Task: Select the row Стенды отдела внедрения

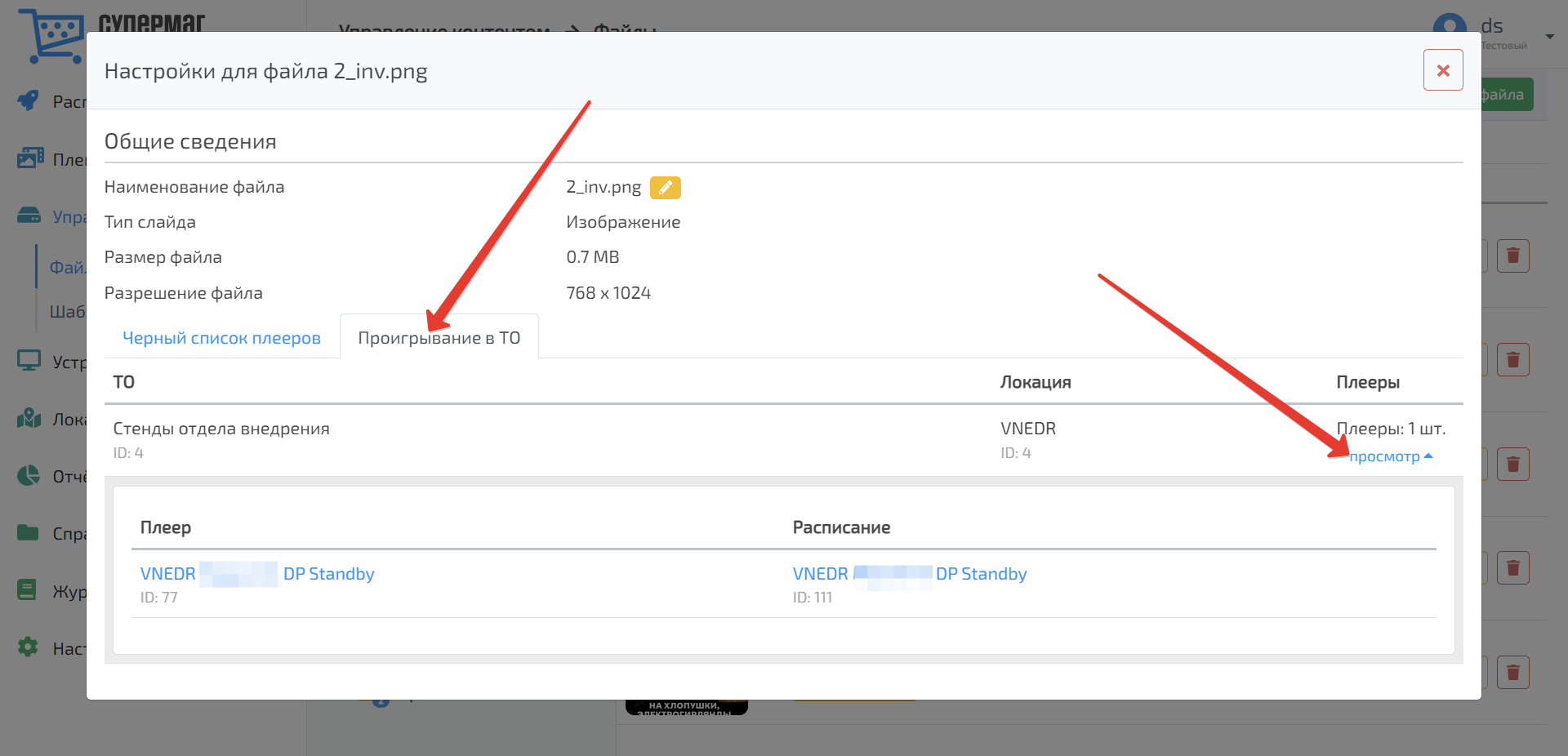Action: tap(783, 440)
